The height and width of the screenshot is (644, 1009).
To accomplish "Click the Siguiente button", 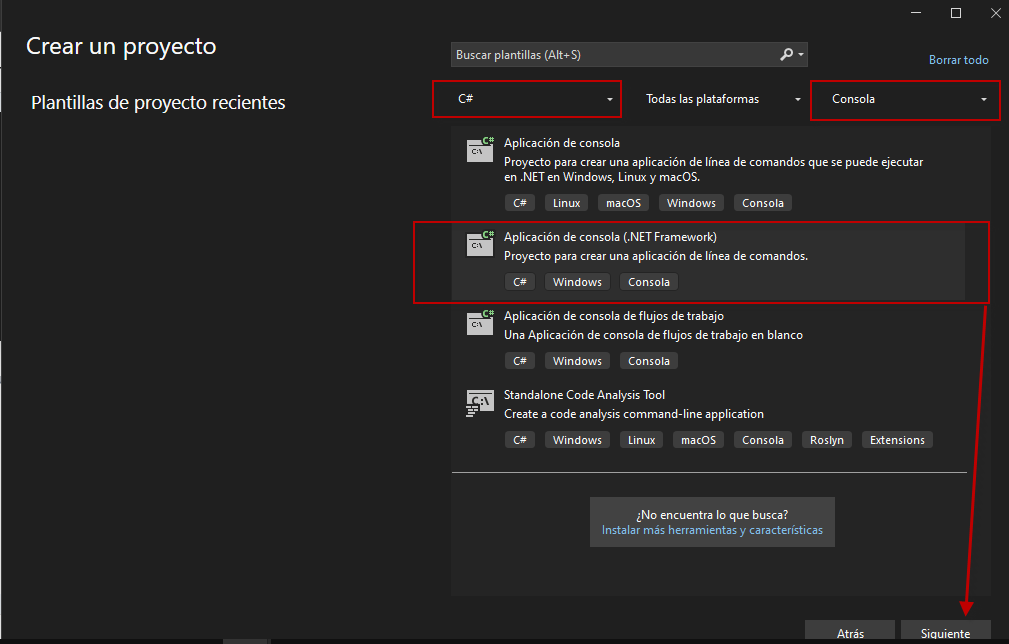I will pos(945,632).
